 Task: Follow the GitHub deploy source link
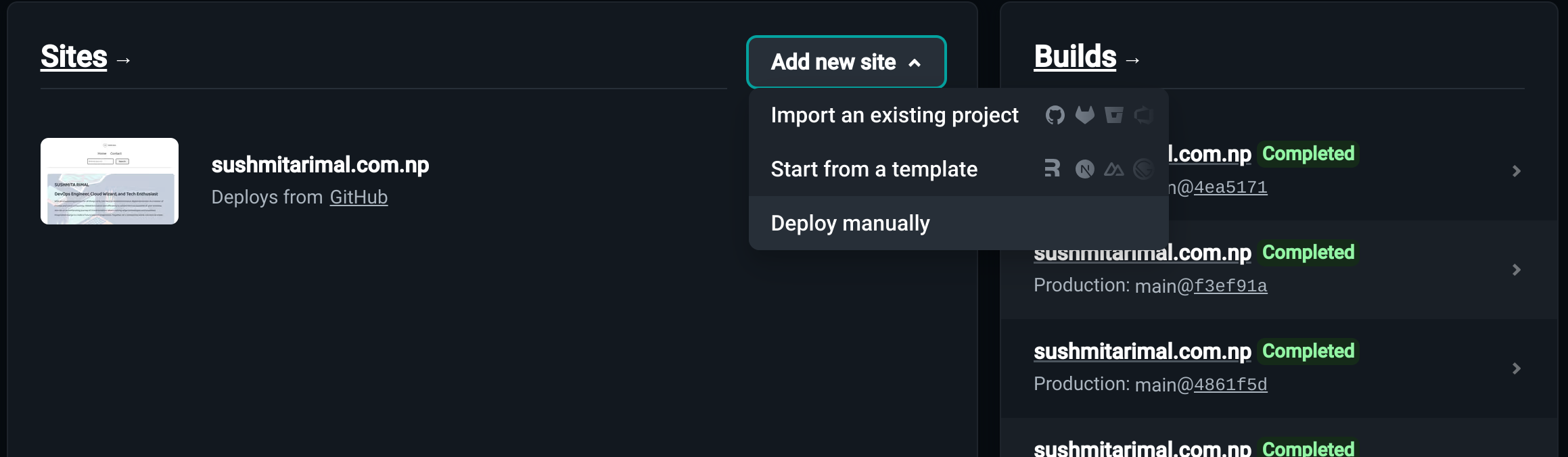pos(359,197)
